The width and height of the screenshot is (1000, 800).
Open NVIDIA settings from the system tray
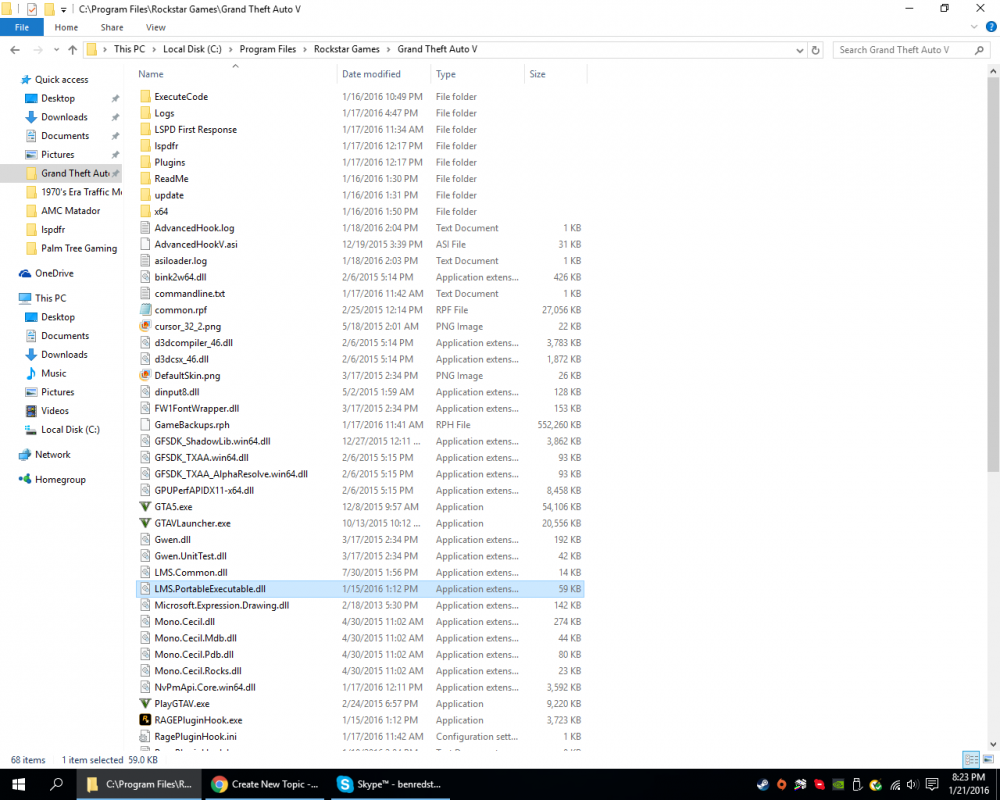[x=837, y=783]
